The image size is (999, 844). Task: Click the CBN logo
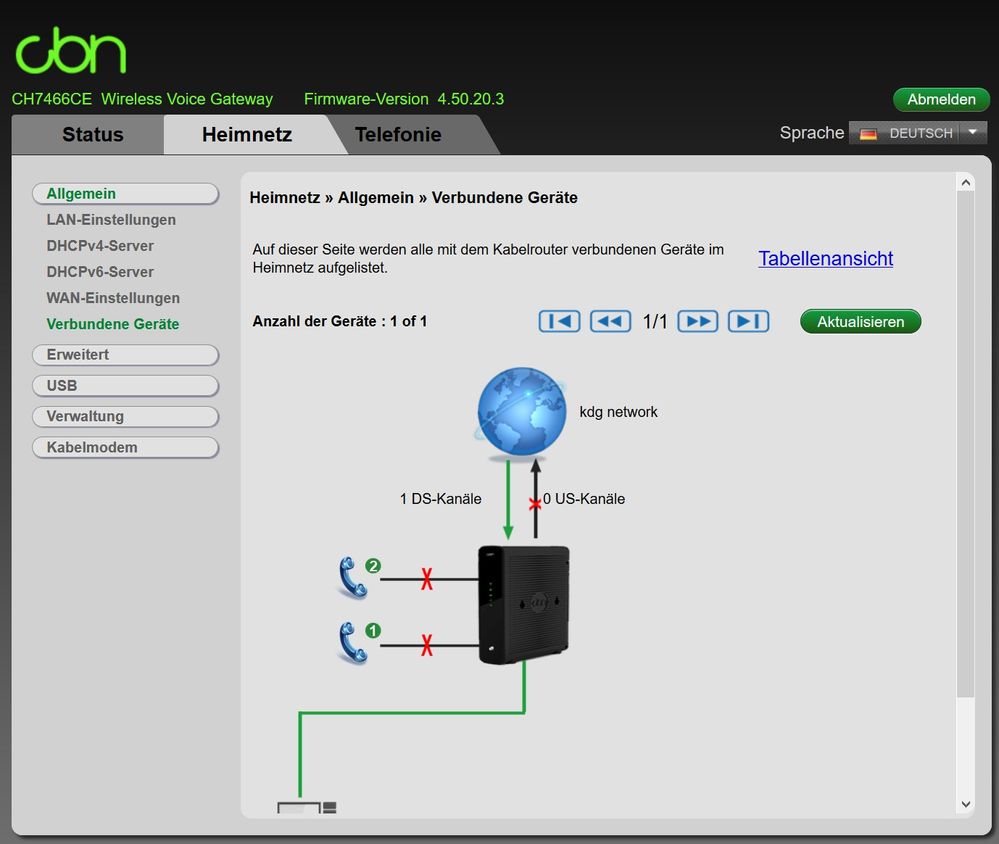(71, 50)
